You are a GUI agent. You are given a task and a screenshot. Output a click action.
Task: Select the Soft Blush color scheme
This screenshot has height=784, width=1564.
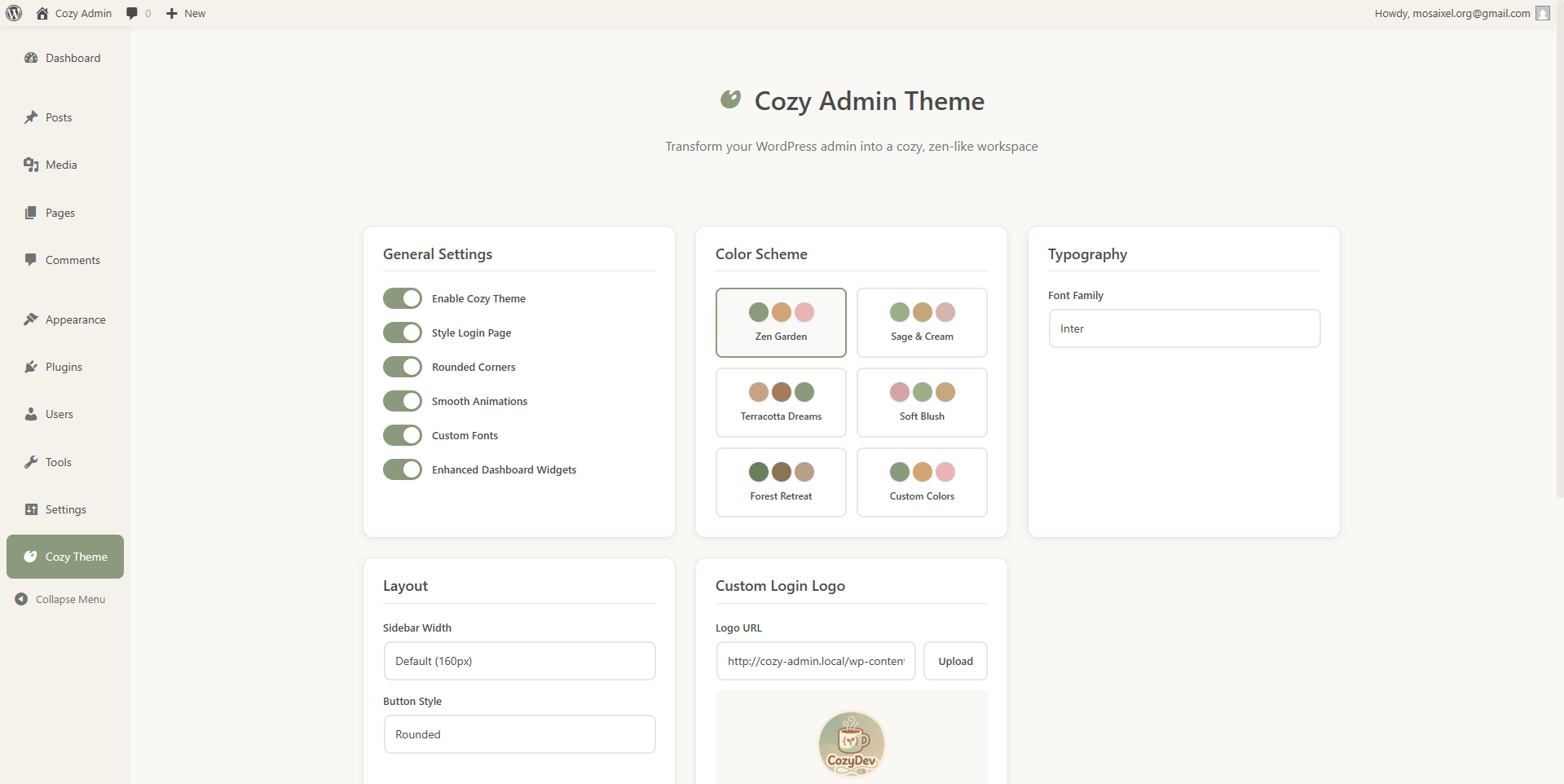(922, 403)
